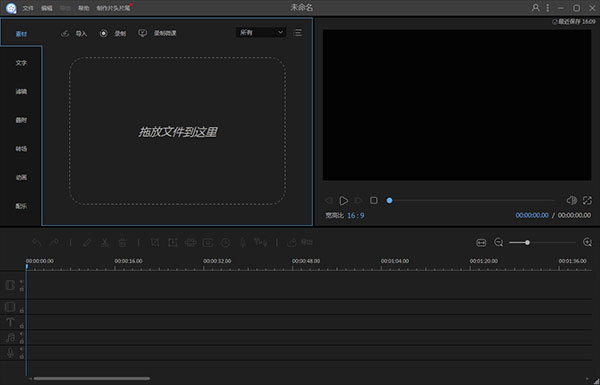Image resolution: width=600 pixels, height=385 pixels.
Task: Change the 16:9 aspect ratio setting
Action: [355, 215]
